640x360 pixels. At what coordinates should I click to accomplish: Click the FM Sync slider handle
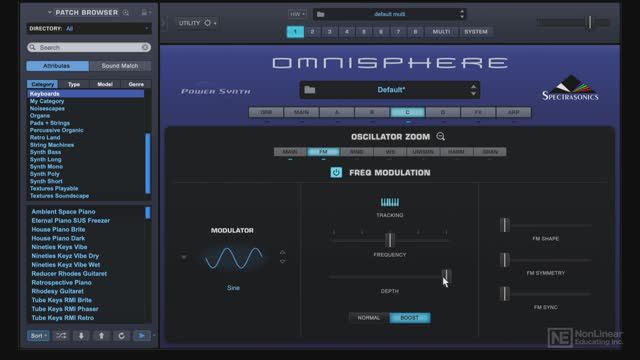505,294
